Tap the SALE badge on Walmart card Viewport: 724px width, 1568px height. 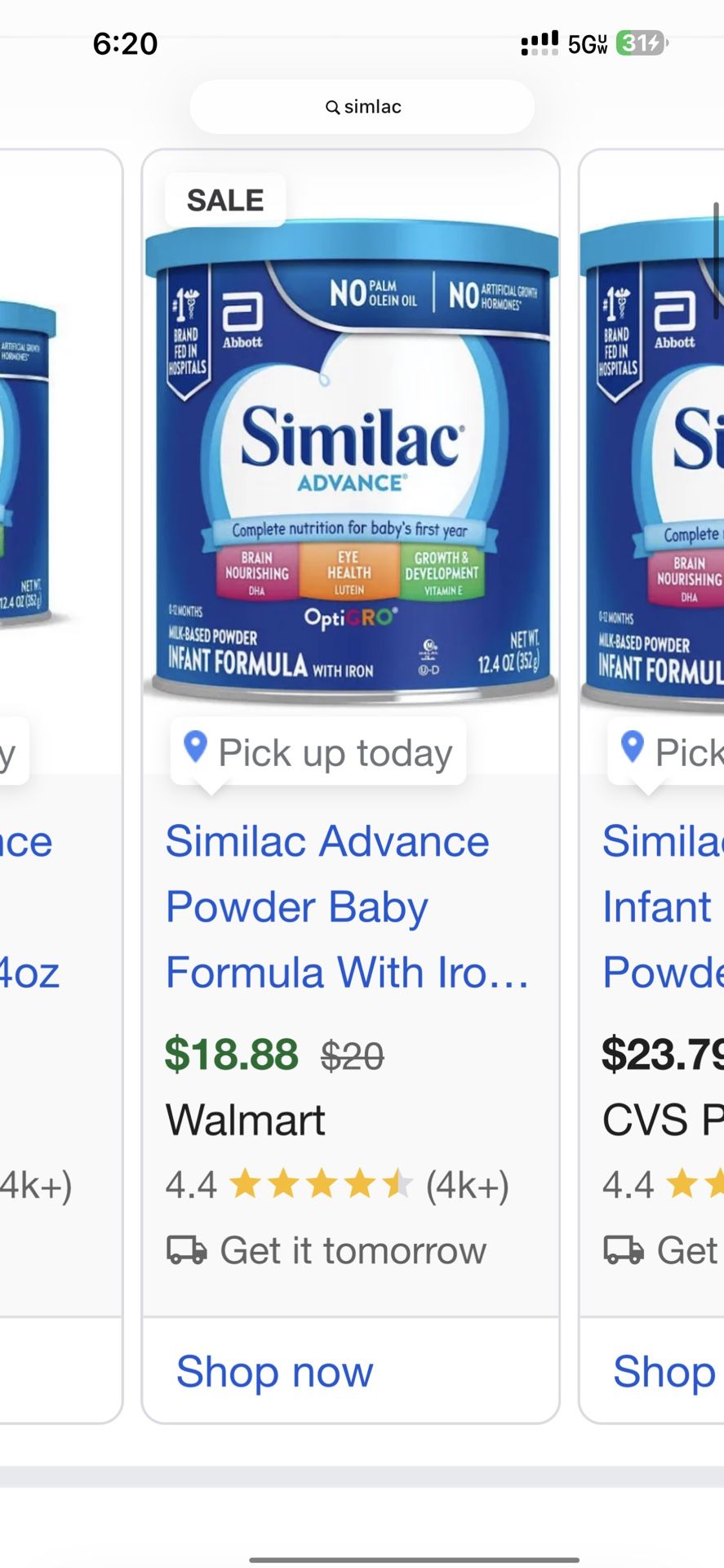225,200
